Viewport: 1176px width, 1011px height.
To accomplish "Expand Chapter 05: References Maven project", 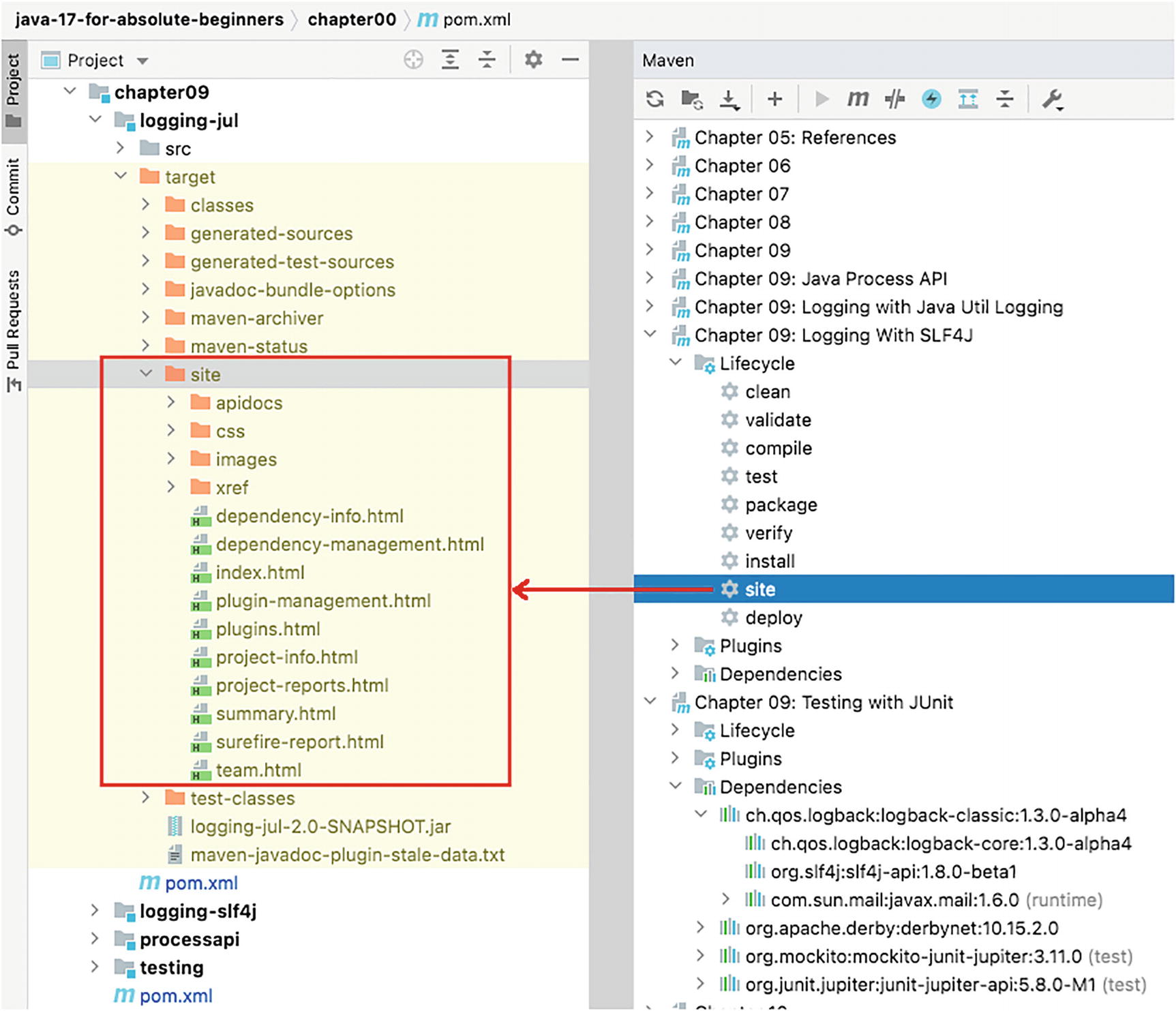I will click(x=650, y=136).
